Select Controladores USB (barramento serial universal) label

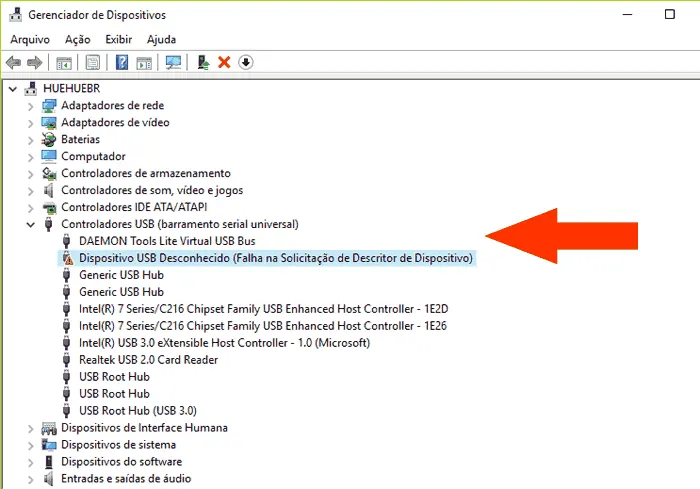pos(179,224)
